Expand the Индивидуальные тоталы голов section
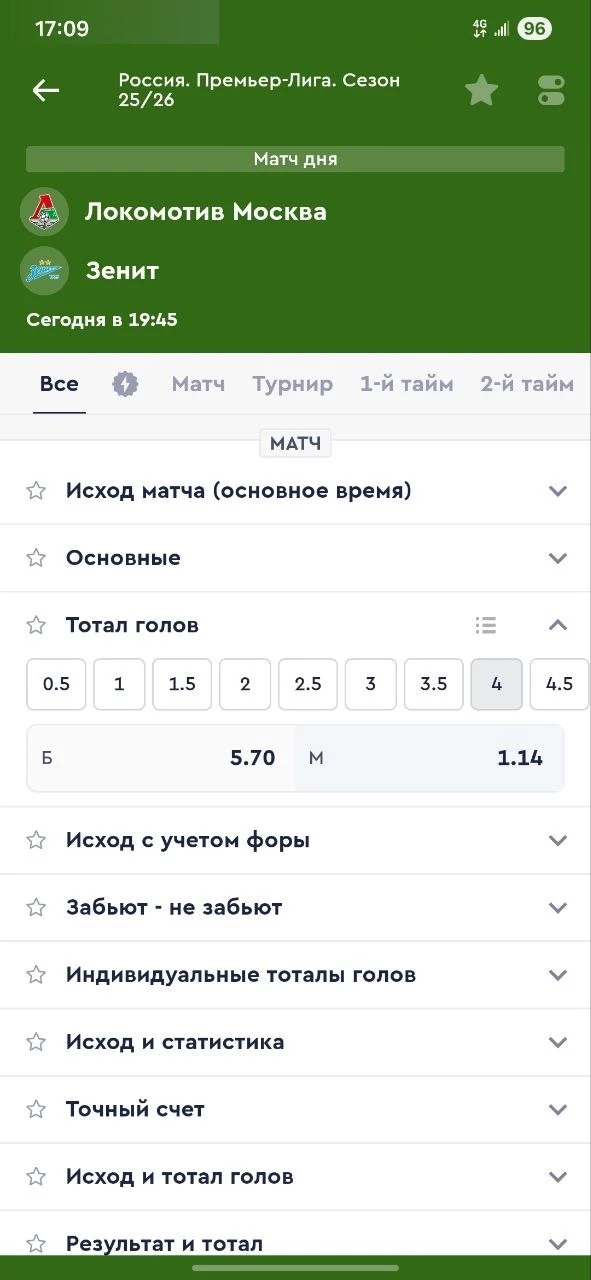 [557, 974]
